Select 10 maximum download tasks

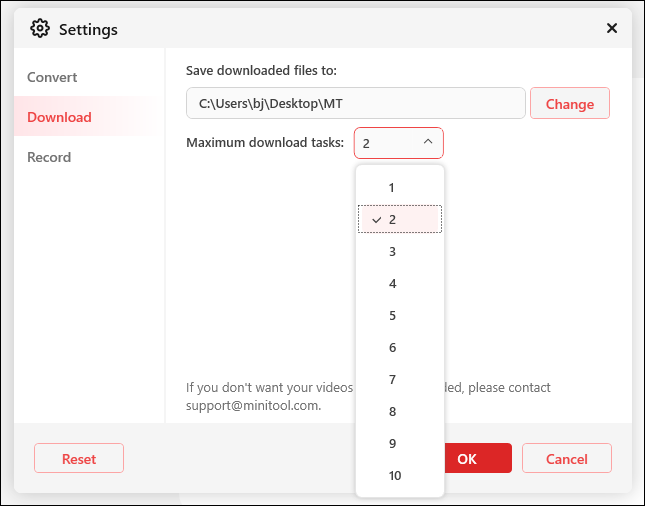tap(399, 475)
